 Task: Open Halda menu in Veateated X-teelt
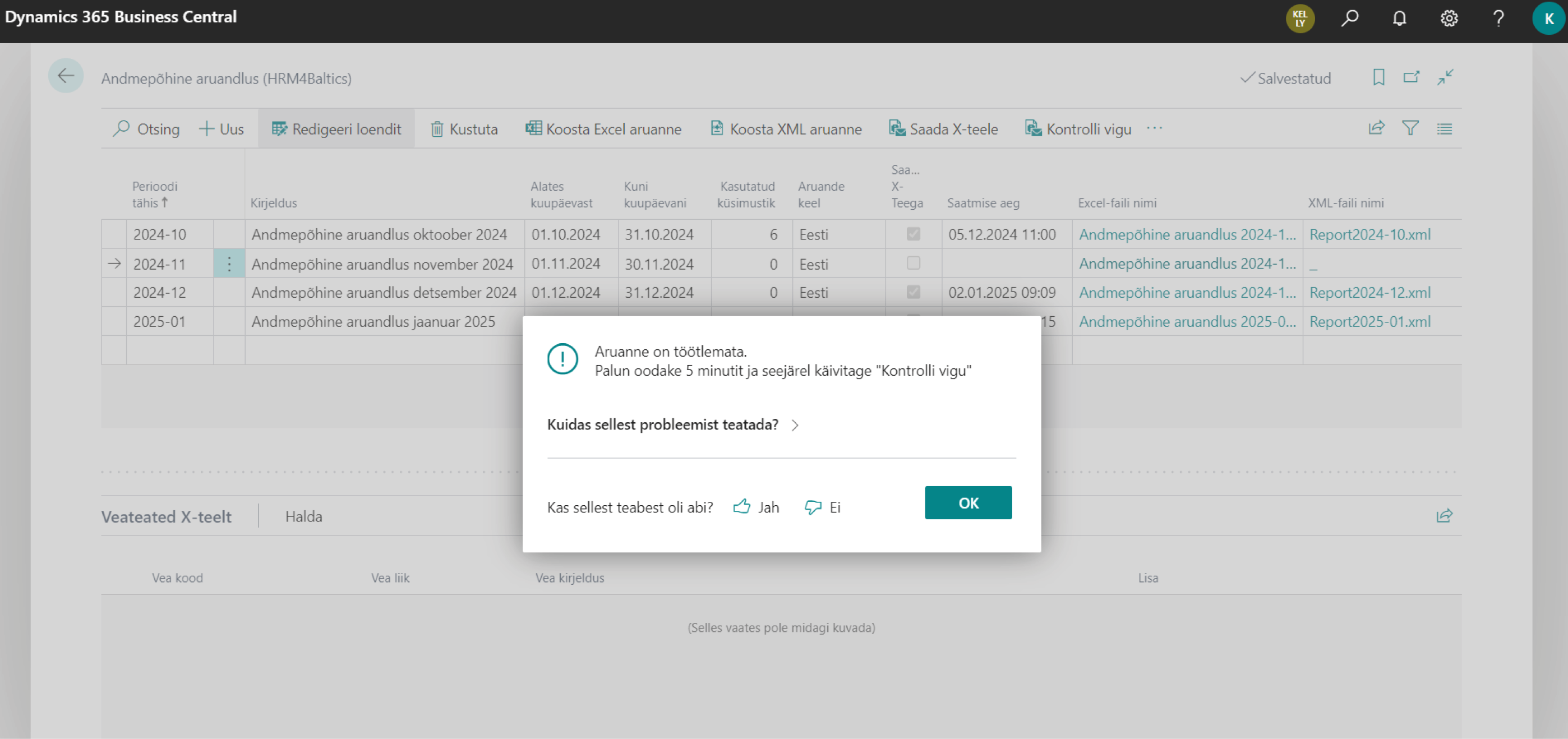click(x=304, y=516)
